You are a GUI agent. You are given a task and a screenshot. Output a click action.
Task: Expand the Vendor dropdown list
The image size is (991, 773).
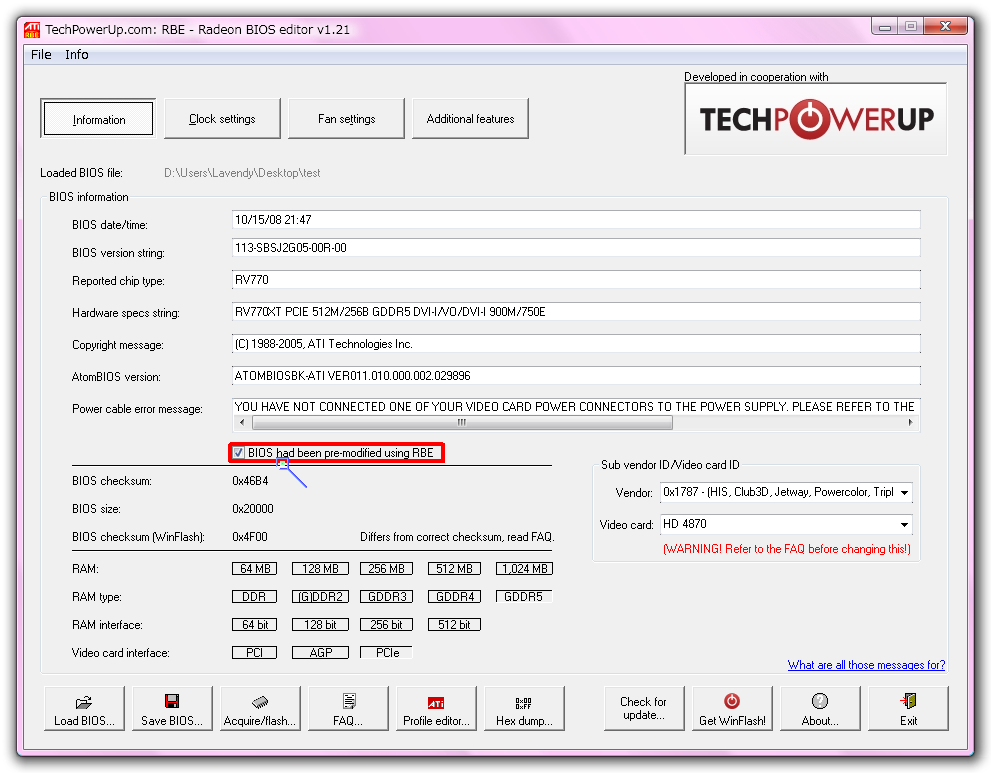(x=904, y=492)
